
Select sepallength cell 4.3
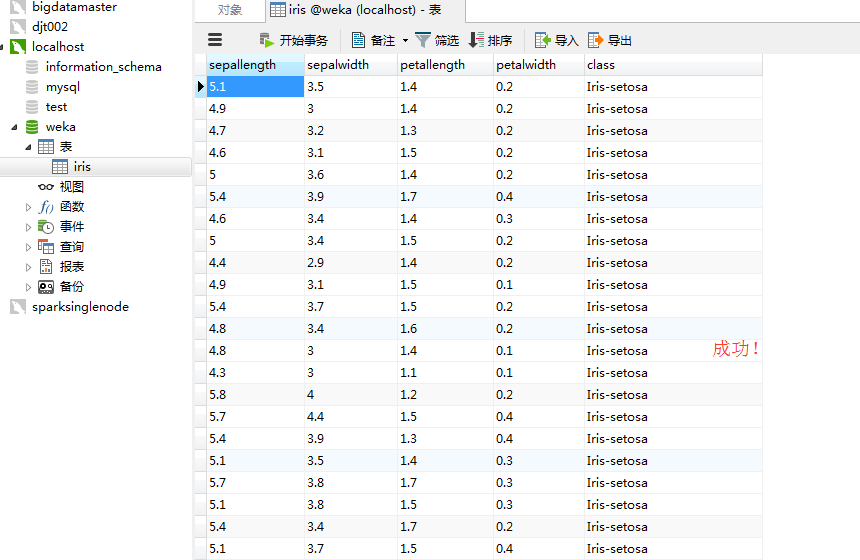tap(255, 373)
